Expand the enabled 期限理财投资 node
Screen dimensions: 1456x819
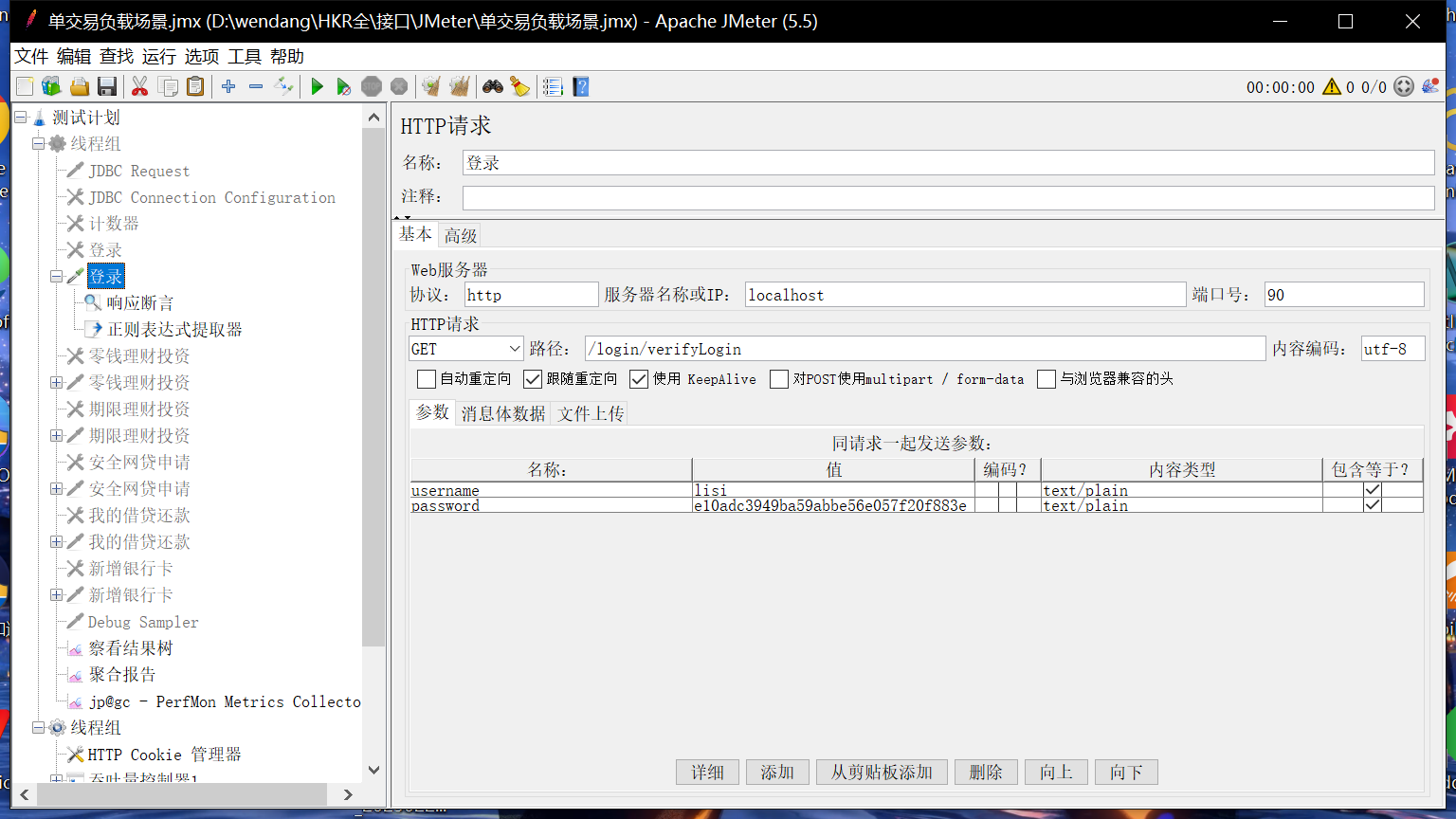(x=57, y=436)
